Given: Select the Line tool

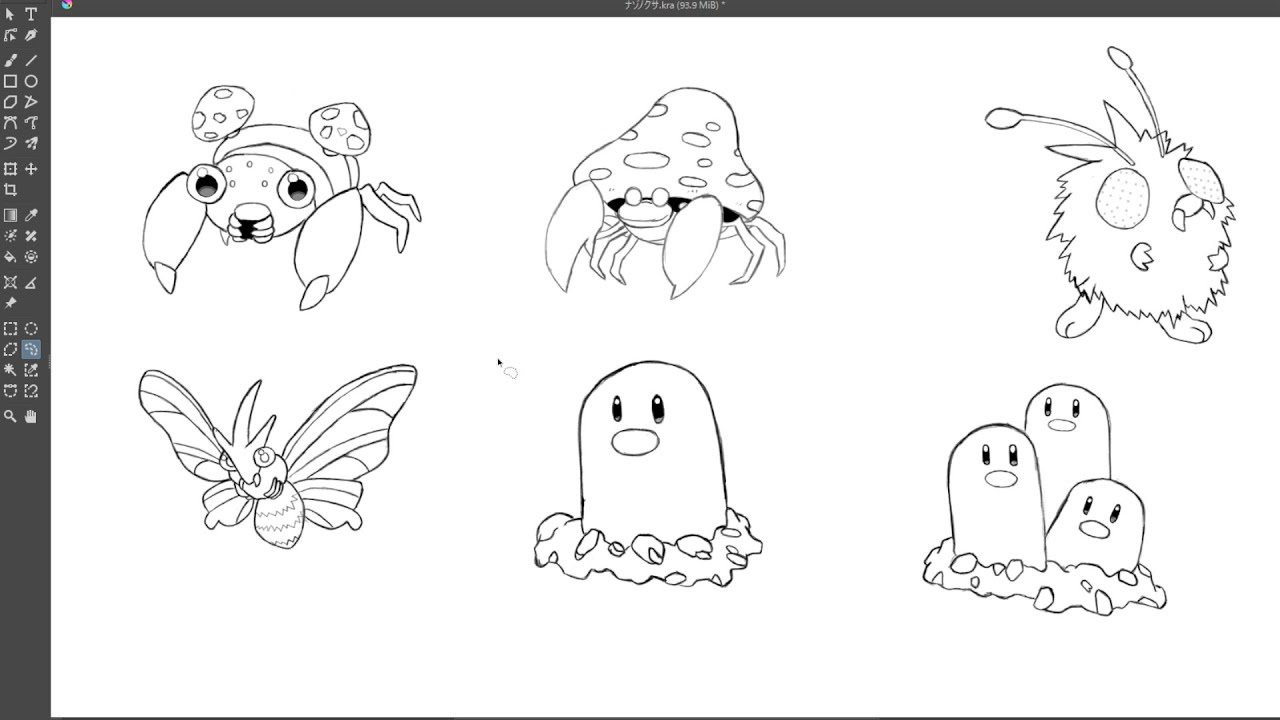Looking at the screenshot, I should 31,60.
